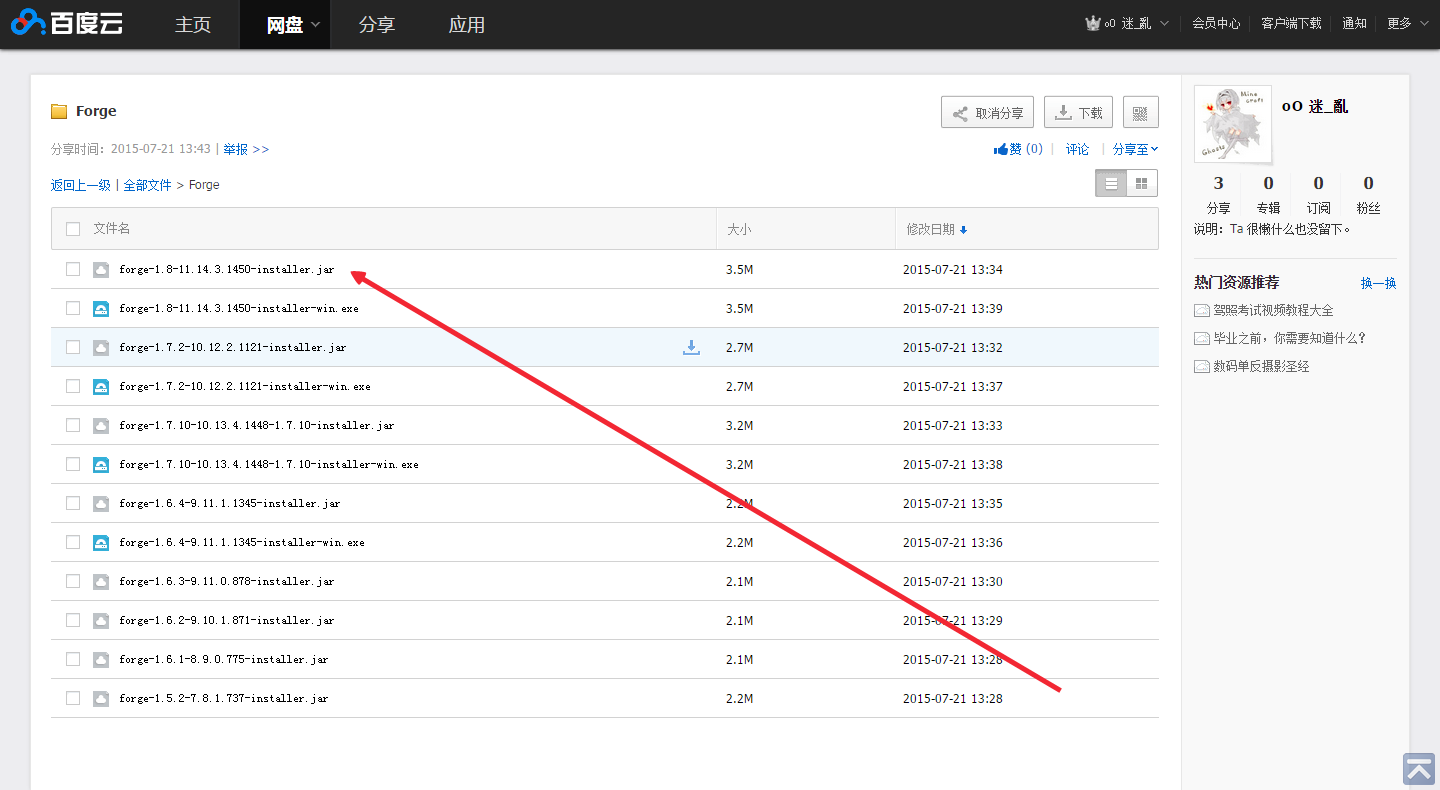The height and width of the screenshot is (790, 1440).
Task: Click 换一换 to refresh recommendations
Action: [x=1378, y=283]
